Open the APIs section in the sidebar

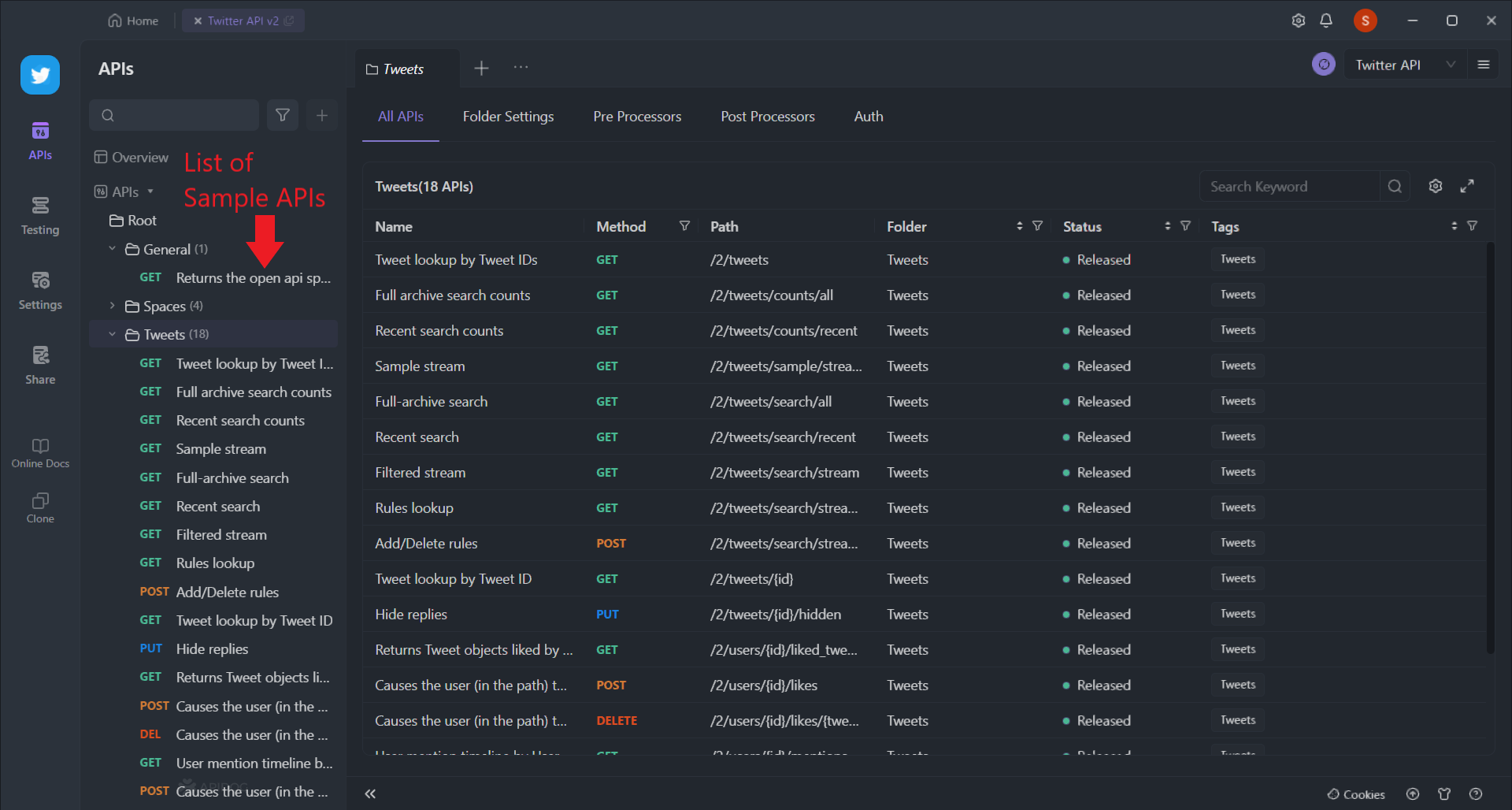click(x=40, y=141)
